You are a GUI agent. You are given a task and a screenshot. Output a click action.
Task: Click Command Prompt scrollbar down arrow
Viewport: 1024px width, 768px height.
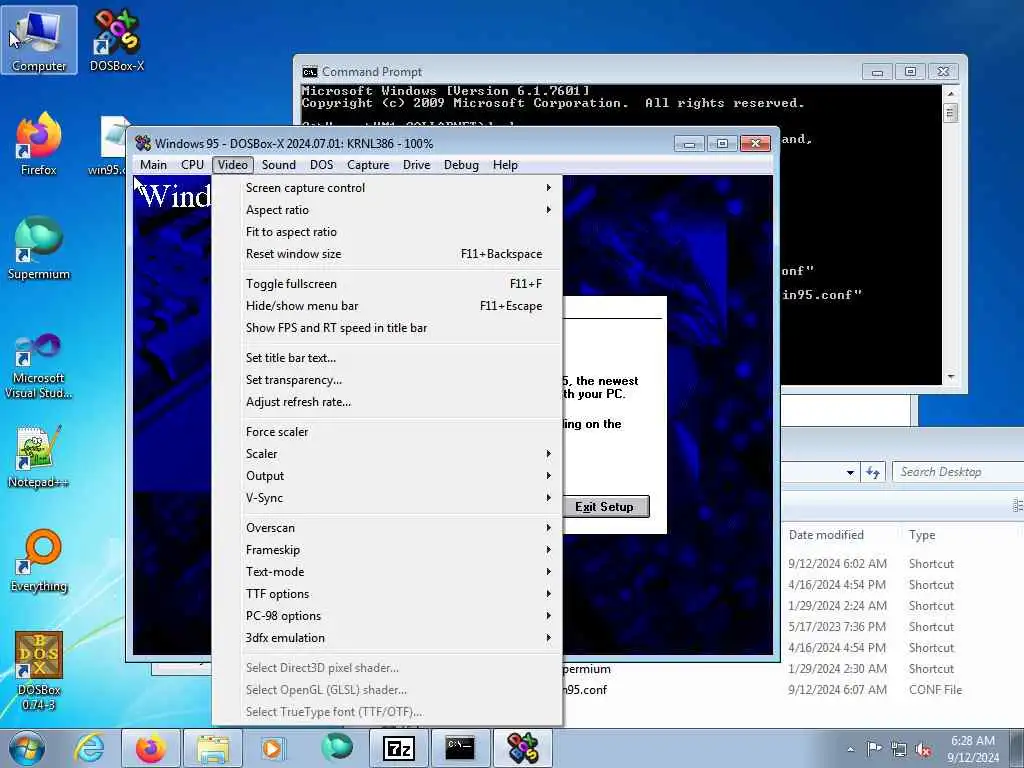coord(951,377)
